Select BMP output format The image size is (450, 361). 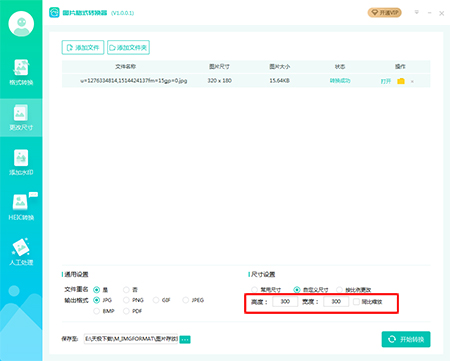pyautogui.click(x=97, y=311)
